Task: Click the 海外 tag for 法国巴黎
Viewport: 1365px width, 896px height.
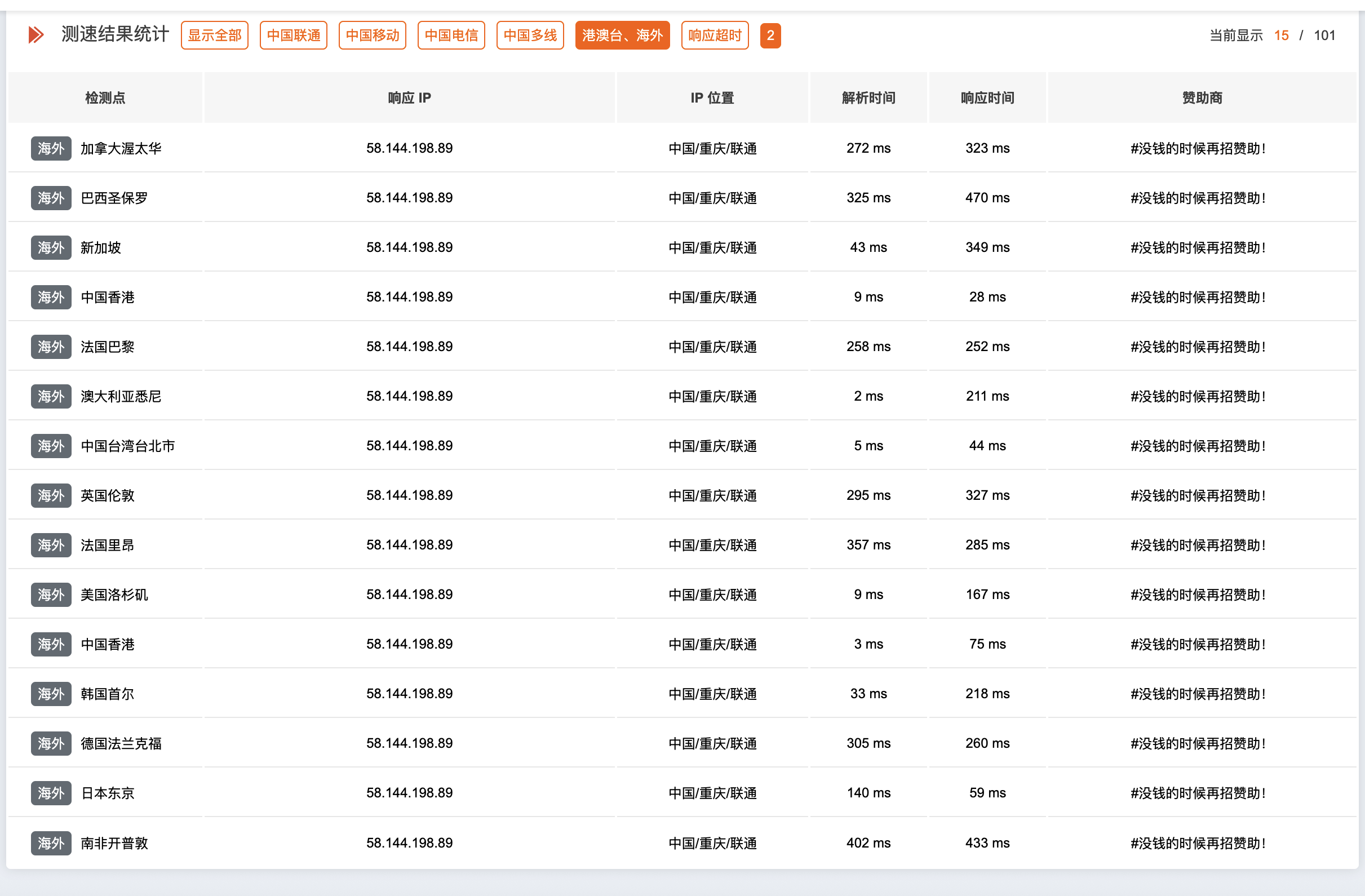Action: coord(51,347)
